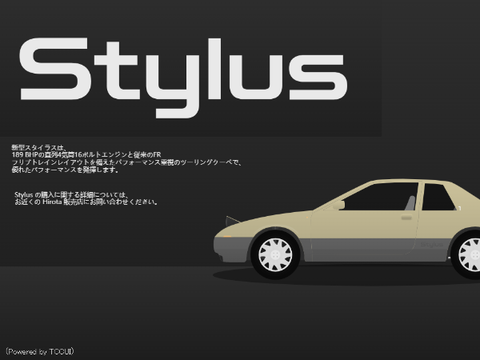Click the car's driver door handle

[x=406, y=218]
